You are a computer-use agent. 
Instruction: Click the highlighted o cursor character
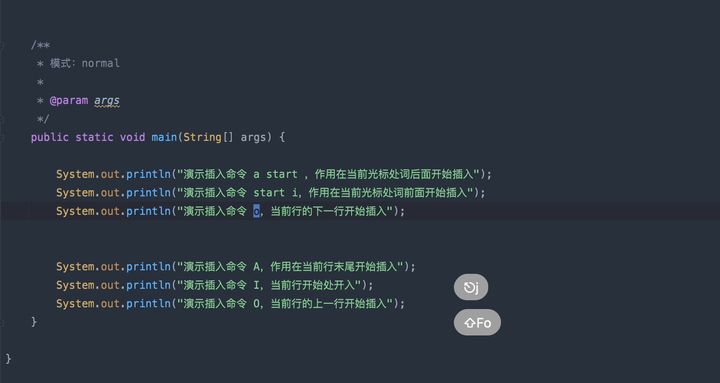(x=256, y=211)
